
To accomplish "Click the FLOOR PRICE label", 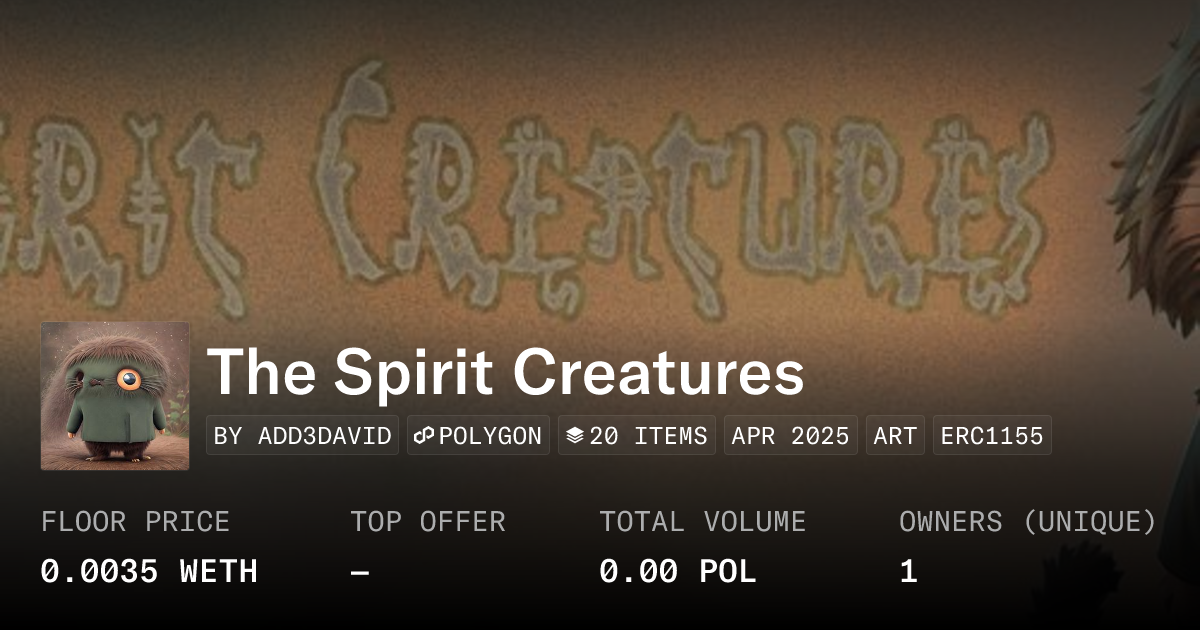I will click(x=135, y=522).
